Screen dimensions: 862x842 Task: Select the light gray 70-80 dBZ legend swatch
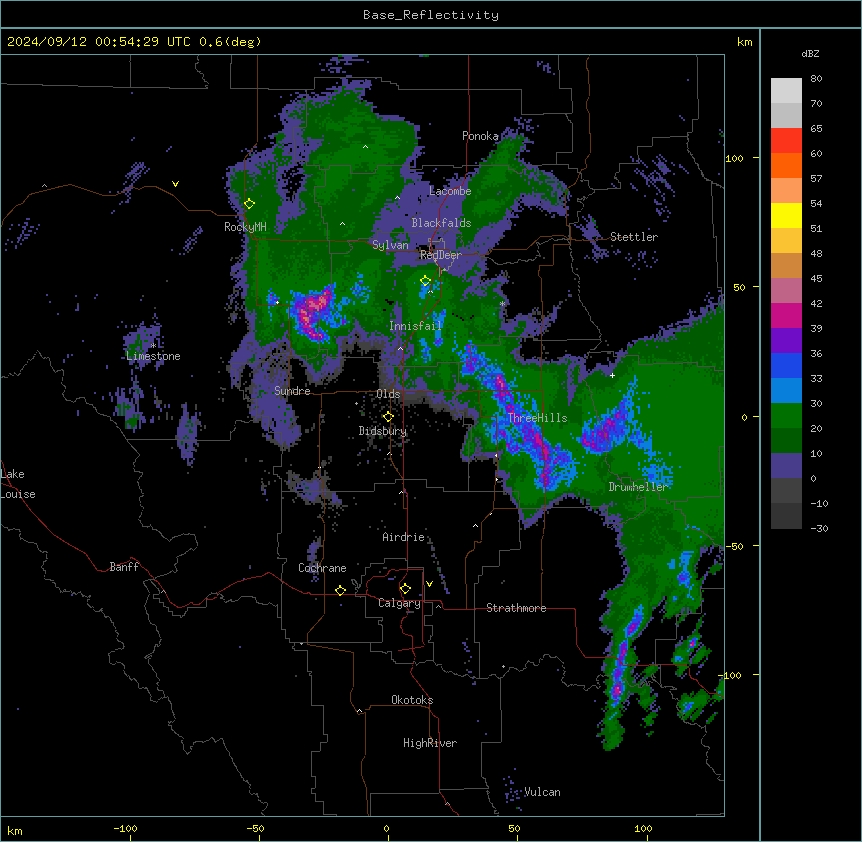(x=786, y=91)
